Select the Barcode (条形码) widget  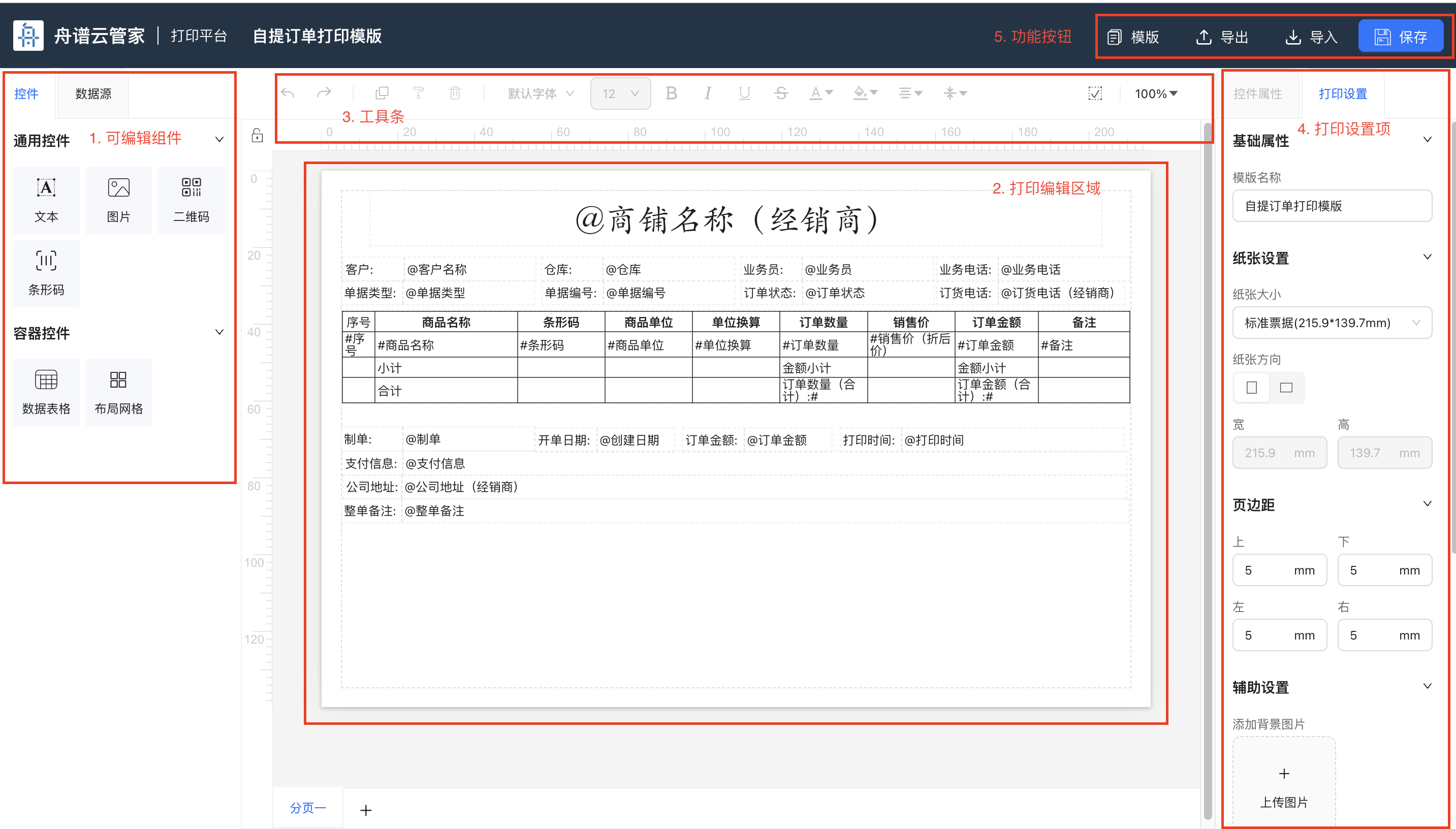[x=46, y=274]
